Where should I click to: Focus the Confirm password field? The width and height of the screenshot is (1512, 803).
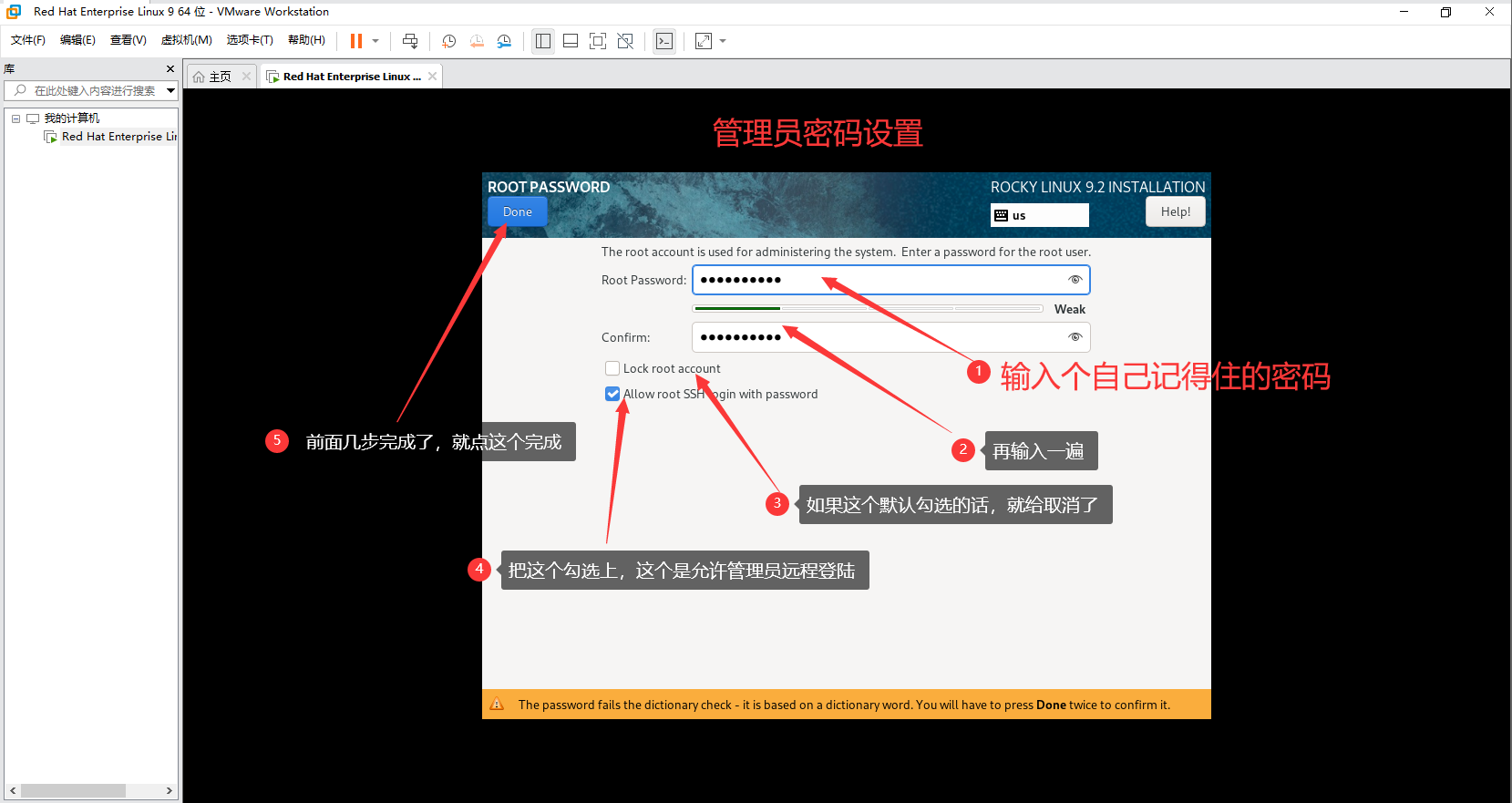point(891,337)
